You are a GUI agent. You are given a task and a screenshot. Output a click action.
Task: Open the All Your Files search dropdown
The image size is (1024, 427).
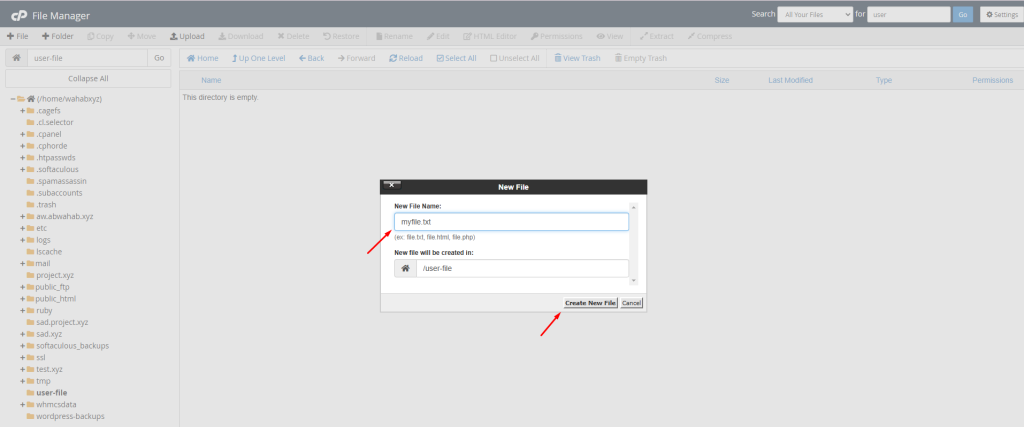815,14
